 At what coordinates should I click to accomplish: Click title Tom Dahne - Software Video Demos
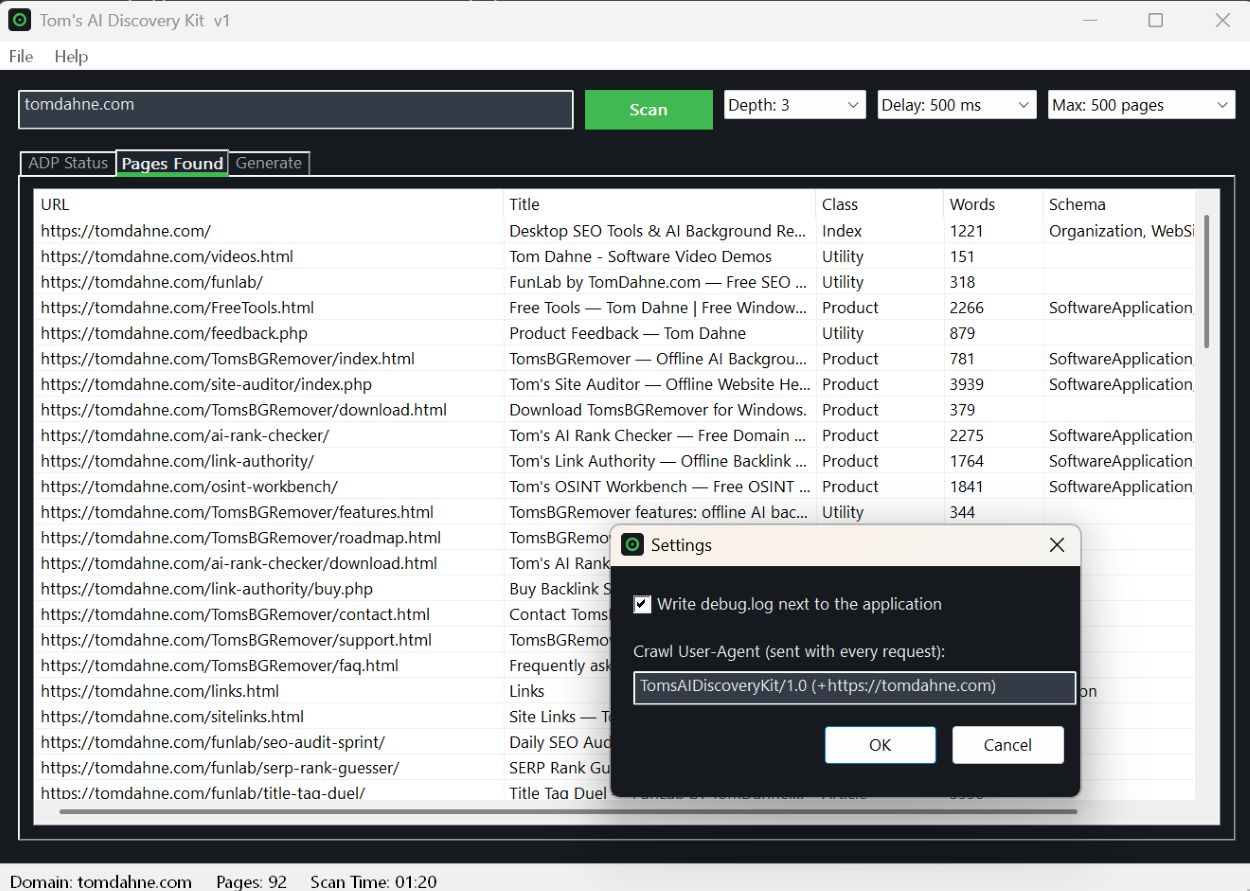(x=641, y=257)
